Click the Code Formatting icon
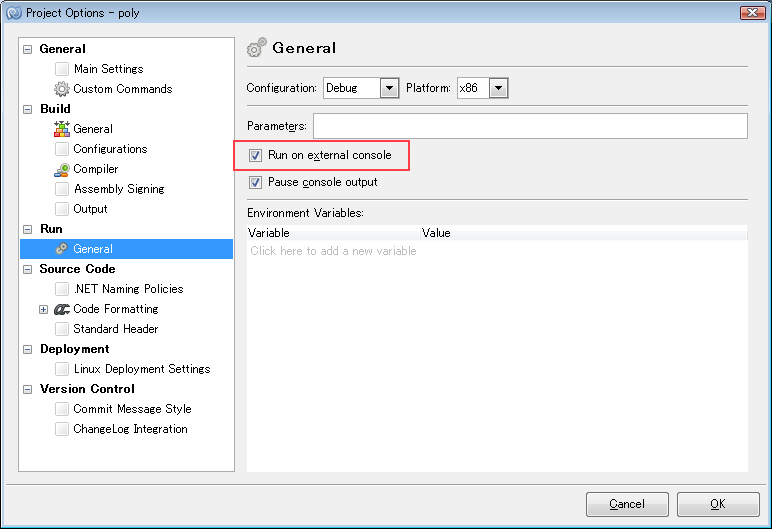This screenshot has width=772, height=529. coord(62,309)
